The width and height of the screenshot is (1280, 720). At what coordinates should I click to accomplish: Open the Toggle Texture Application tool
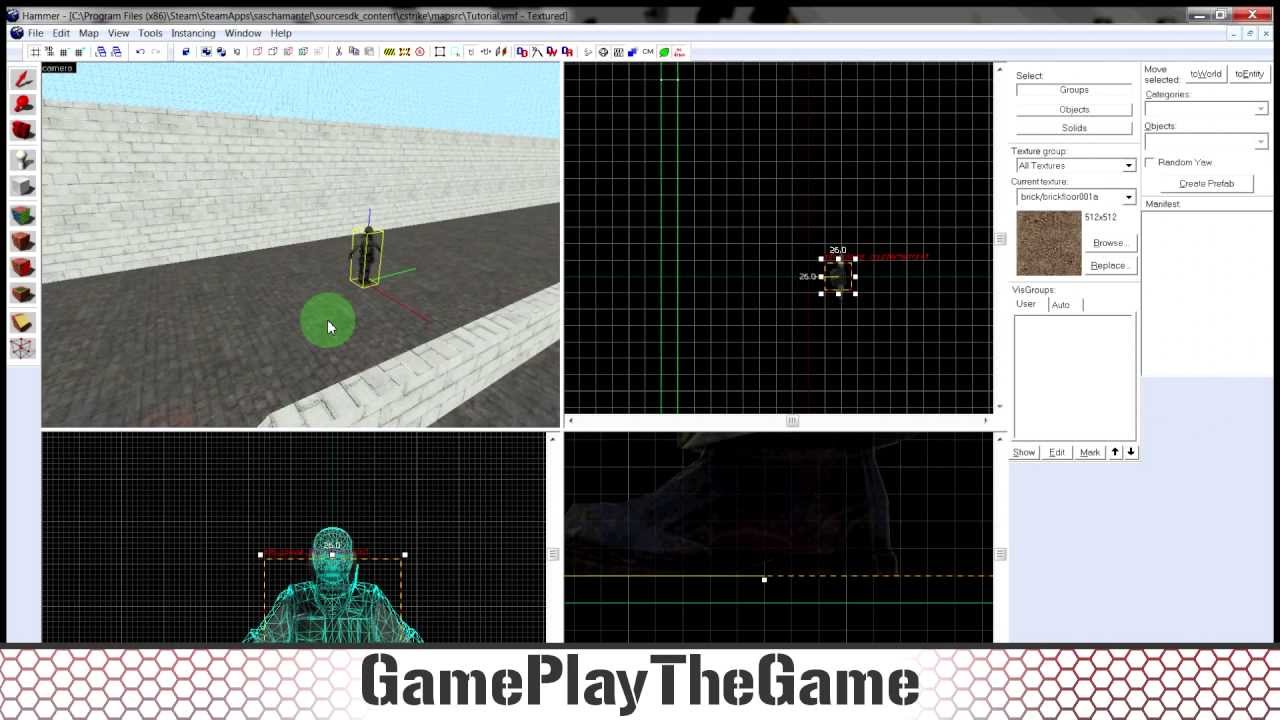[23, 214]
